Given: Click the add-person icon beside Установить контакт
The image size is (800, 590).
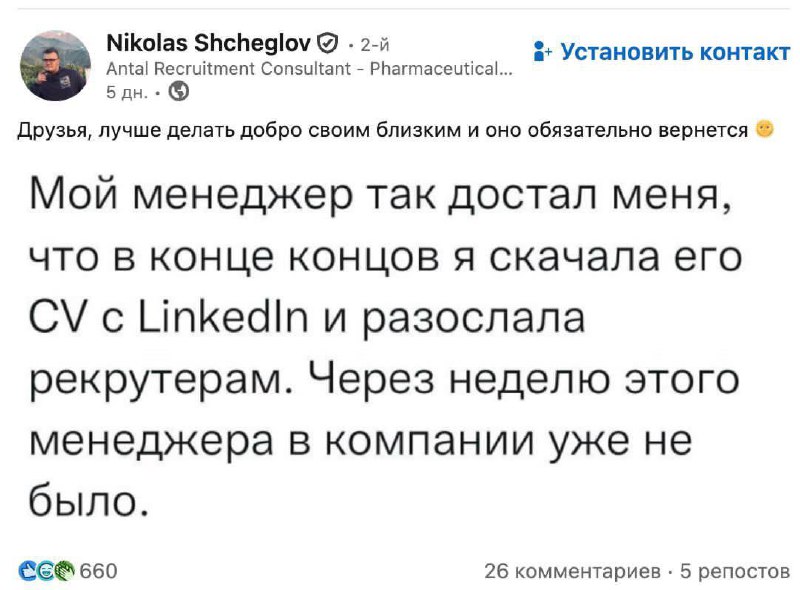Looking at the screenshot, I should pos(541,52).
